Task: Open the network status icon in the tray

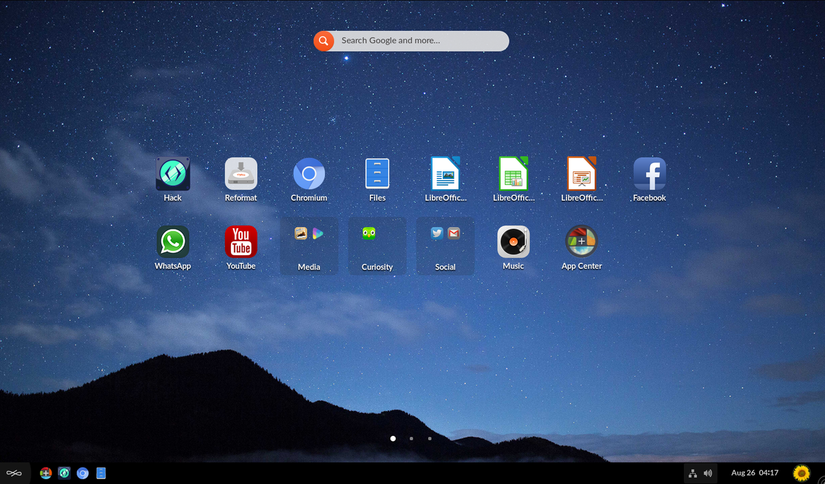Action: pyautogui.click(x=693, y=473)
